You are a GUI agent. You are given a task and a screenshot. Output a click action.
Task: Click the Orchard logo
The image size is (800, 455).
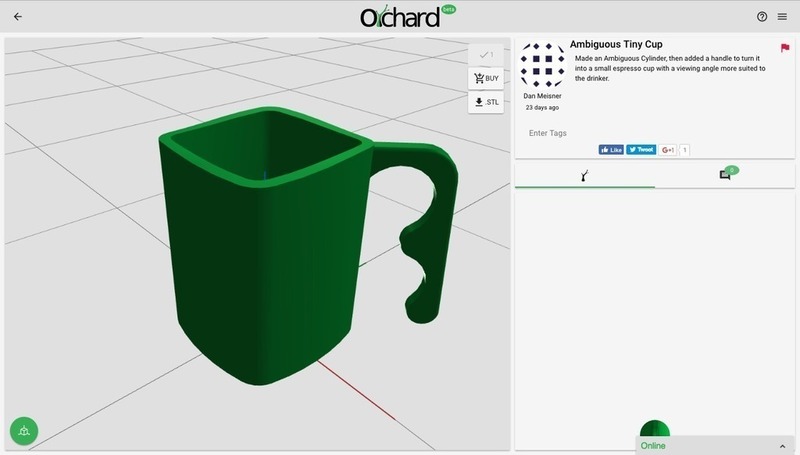click(400, 17)
